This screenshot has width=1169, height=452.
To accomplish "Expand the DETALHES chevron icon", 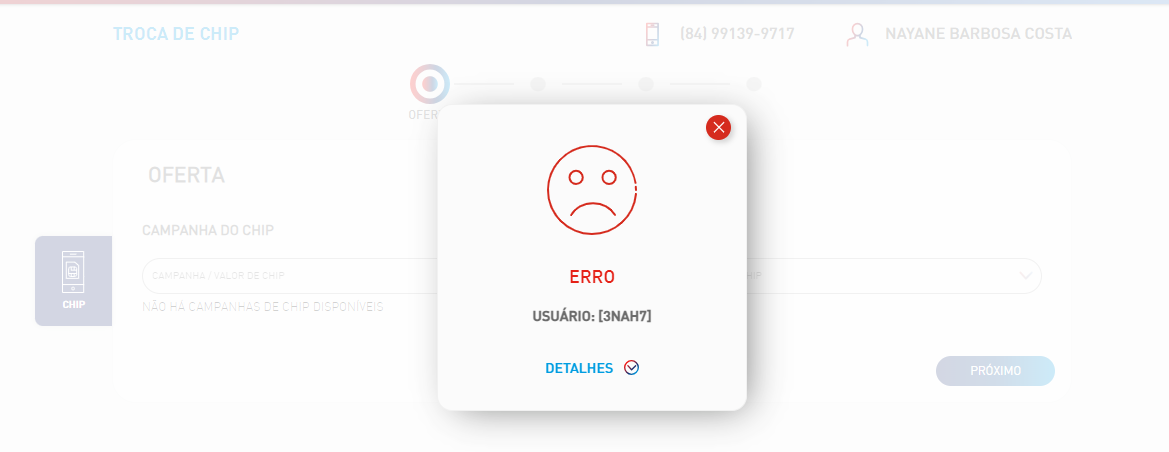I will pyautogui.click(x=631, y=368).
